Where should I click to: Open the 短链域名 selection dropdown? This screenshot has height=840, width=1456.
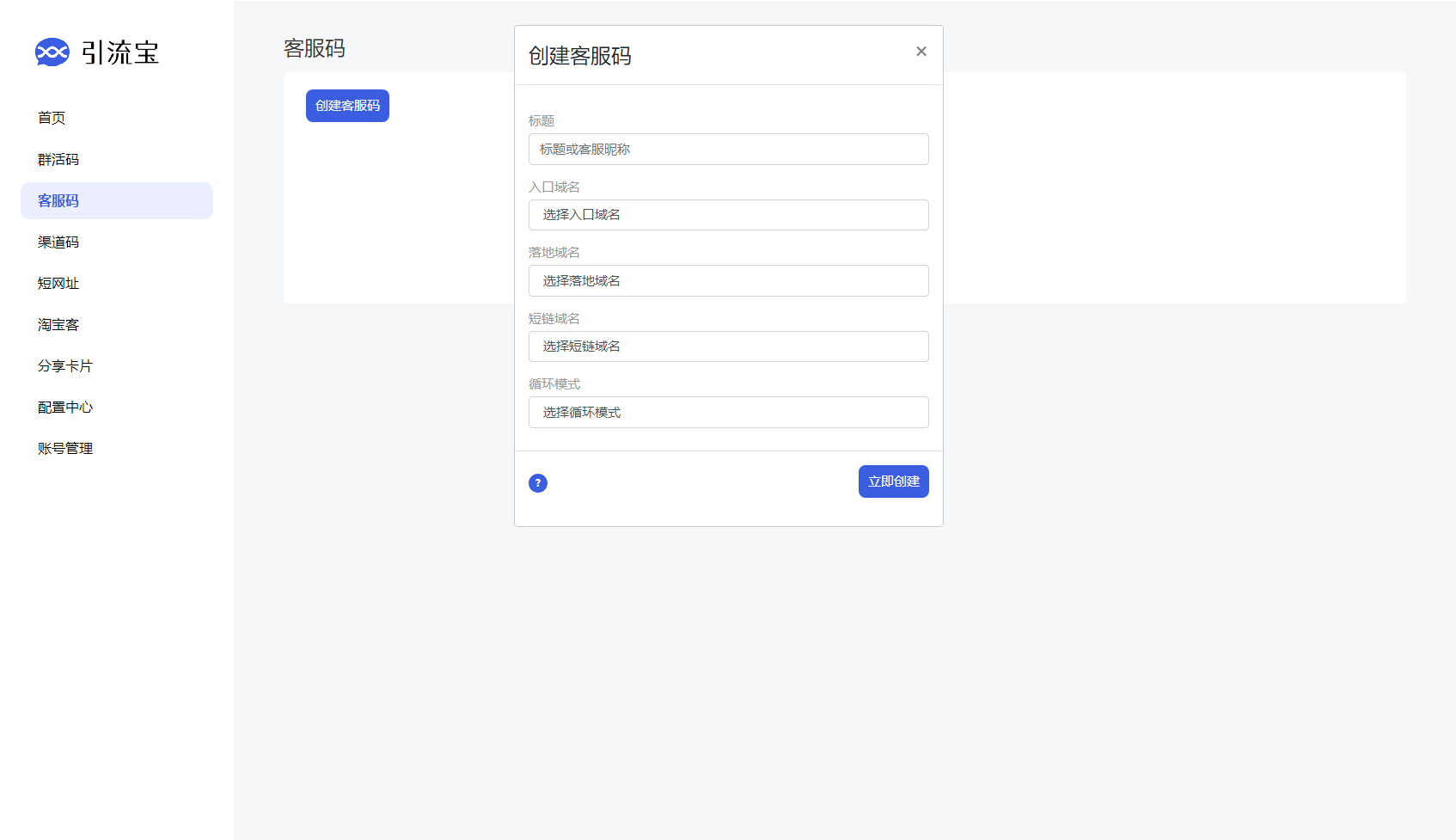728,346
